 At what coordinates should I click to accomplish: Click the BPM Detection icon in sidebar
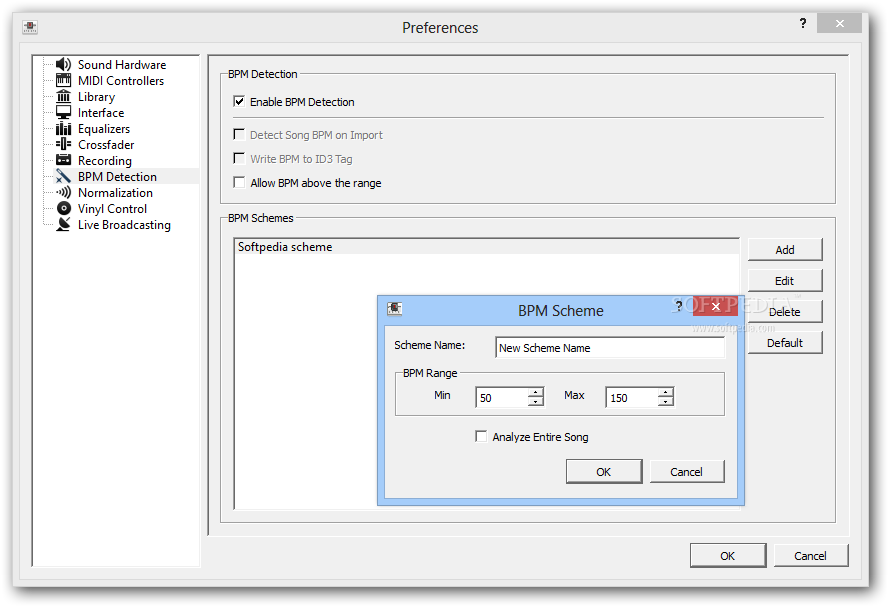pos(64,176)
